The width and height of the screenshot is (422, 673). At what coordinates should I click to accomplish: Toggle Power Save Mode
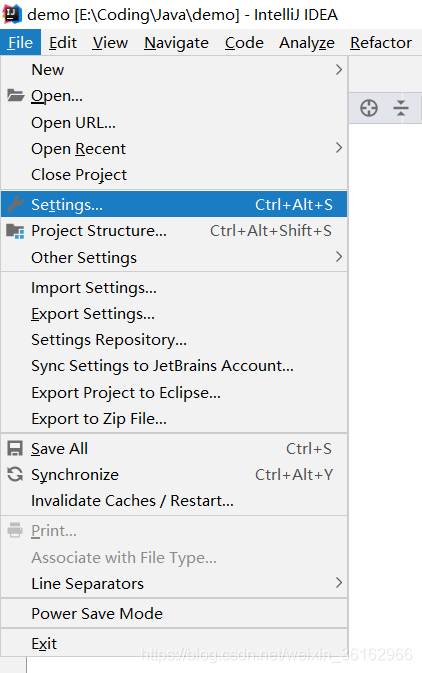click(174, 613)
